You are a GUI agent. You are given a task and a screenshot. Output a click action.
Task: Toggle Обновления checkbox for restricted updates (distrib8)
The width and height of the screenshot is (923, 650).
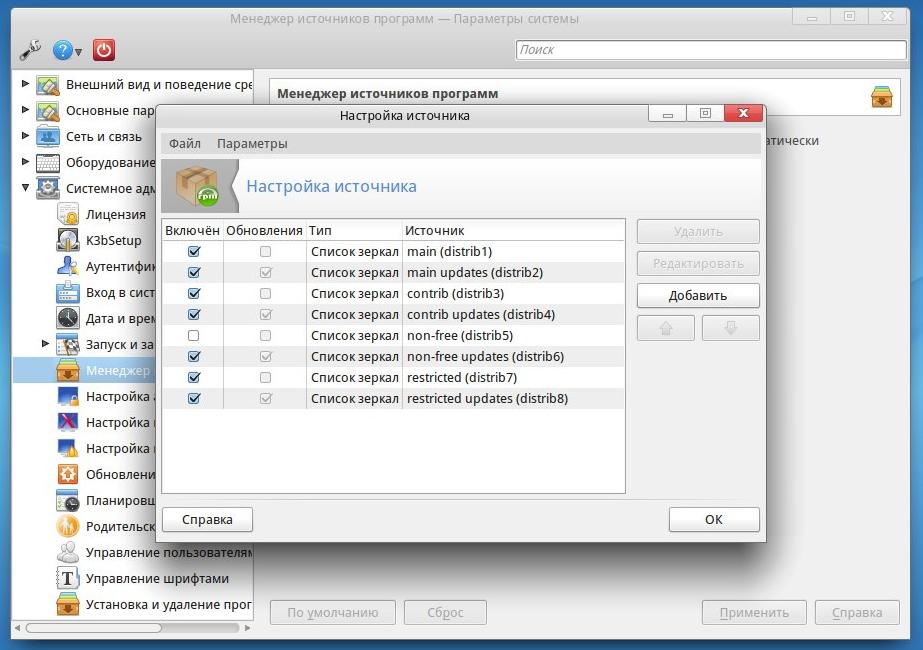click(265, 399)
